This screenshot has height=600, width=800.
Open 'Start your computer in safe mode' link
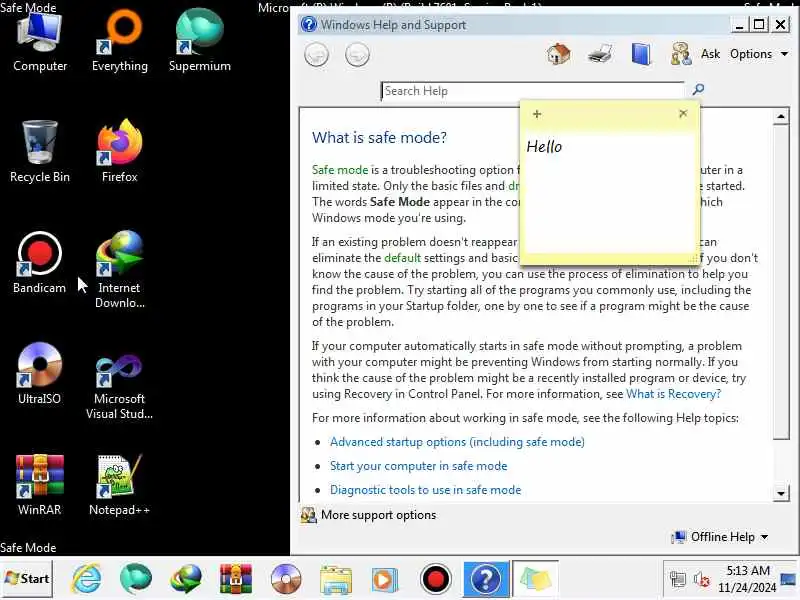coord(418,466)
